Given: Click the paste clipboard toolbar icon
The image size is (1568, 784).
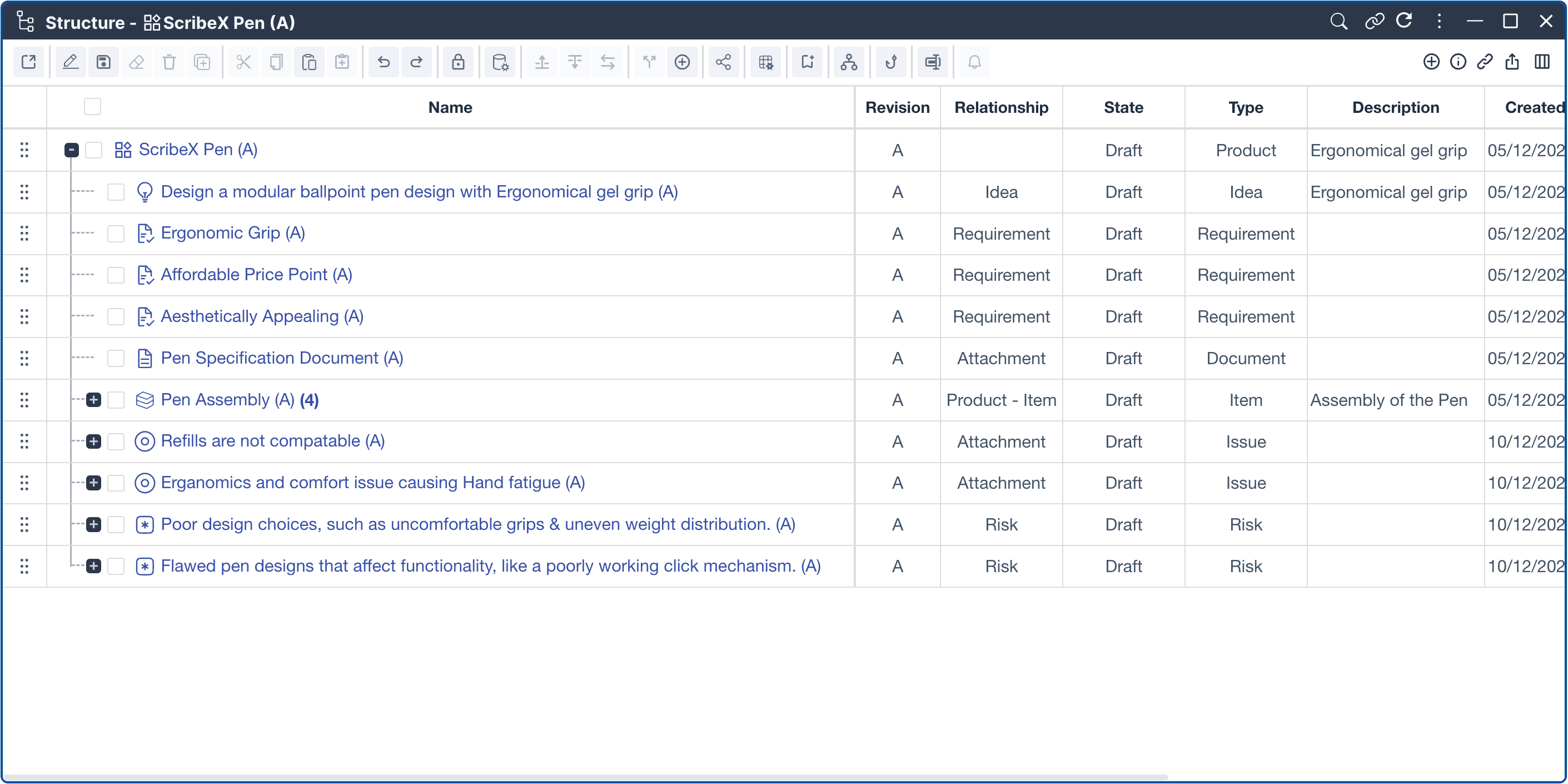Looking at the screenshot, I should (x=309, y=62).
